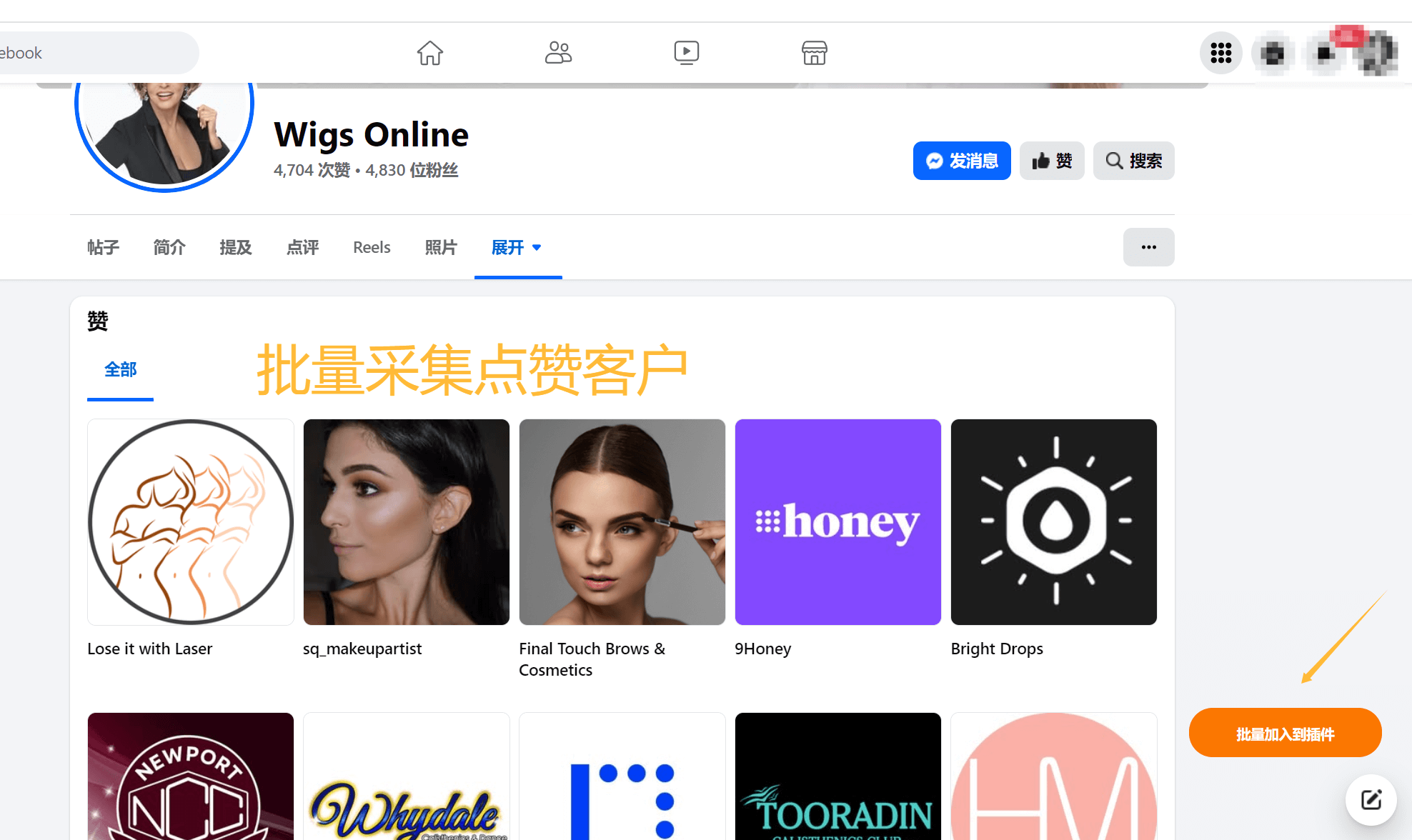Switch to the 简介 tab

pyautogui.click(x=169, y=247)
